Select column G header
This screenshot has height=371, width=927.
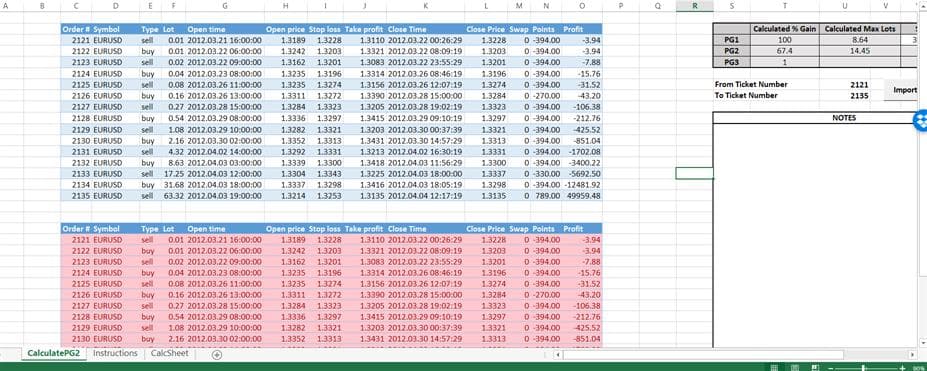coord(225,6)
